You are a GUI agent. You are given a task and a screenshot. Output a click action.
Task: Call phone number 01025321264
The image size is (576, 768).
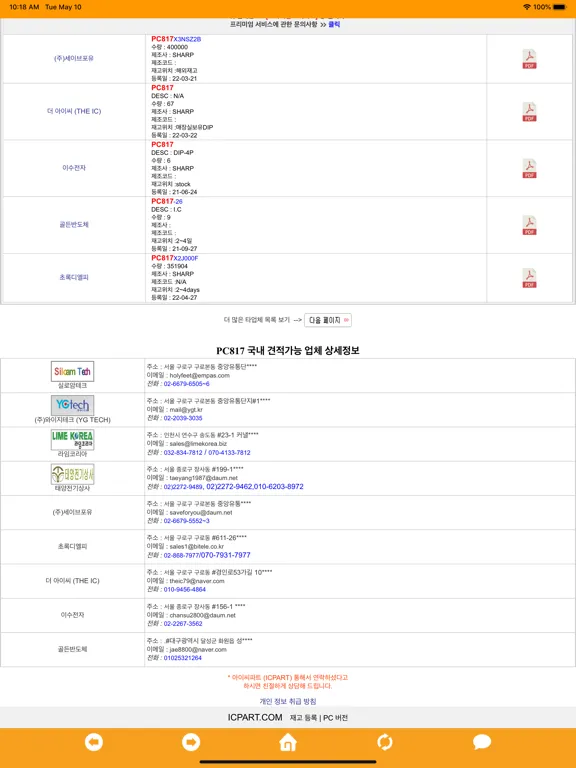pos(183,658)
